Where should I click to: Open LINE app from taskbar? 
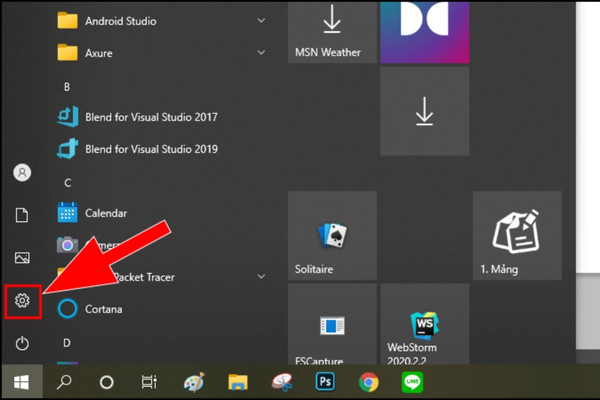[x=412, y=382]
